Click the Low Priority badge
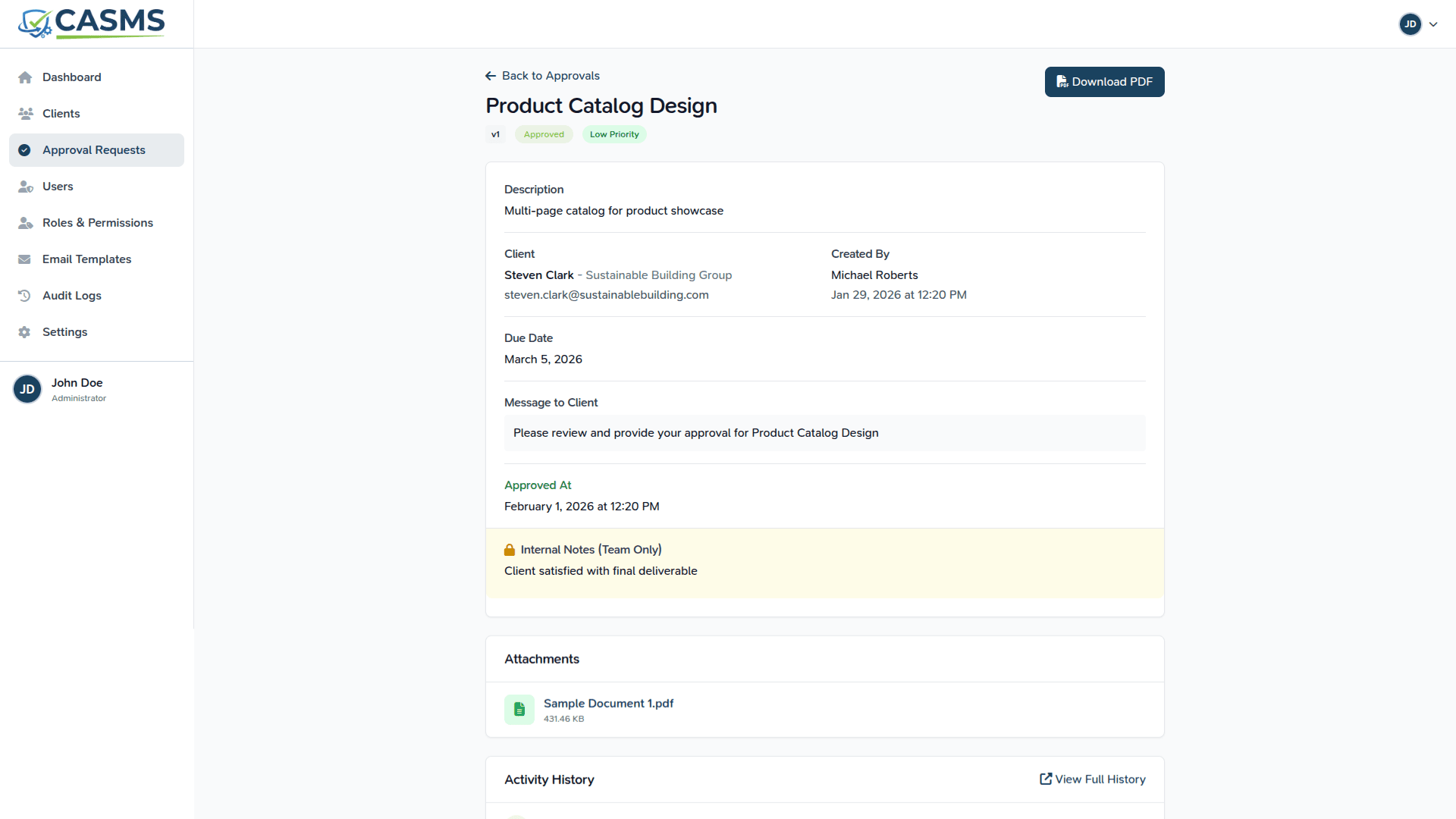Viewport: 1456px width, 819px height. point(614,135)
